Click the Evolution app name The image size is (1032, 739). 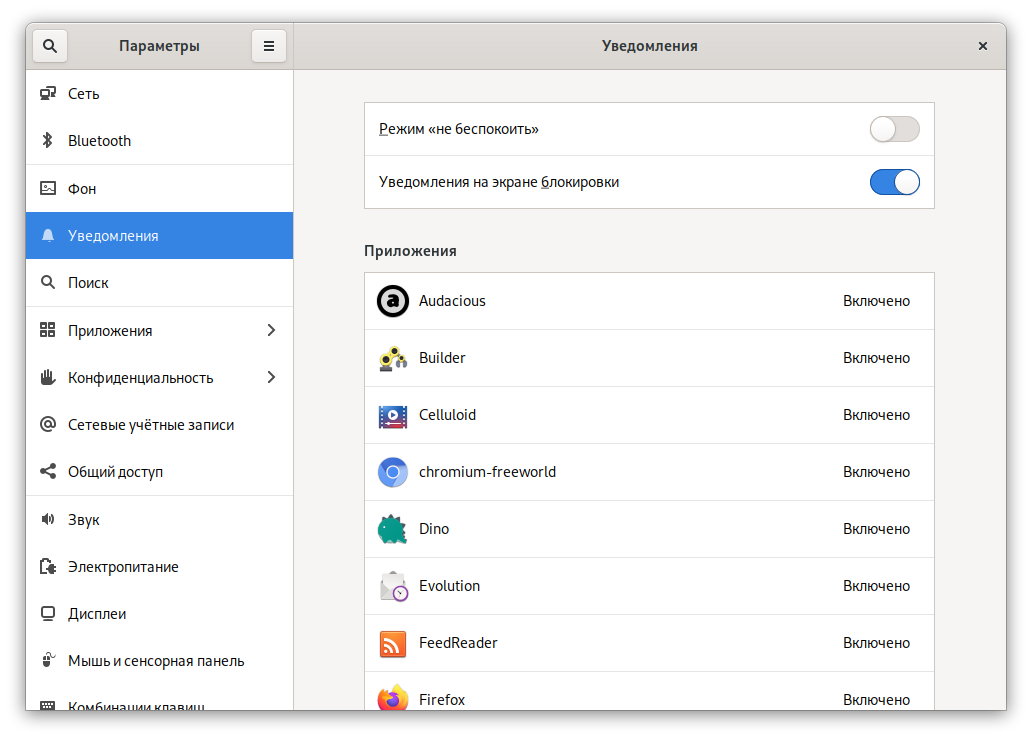[x=450, y=586]
